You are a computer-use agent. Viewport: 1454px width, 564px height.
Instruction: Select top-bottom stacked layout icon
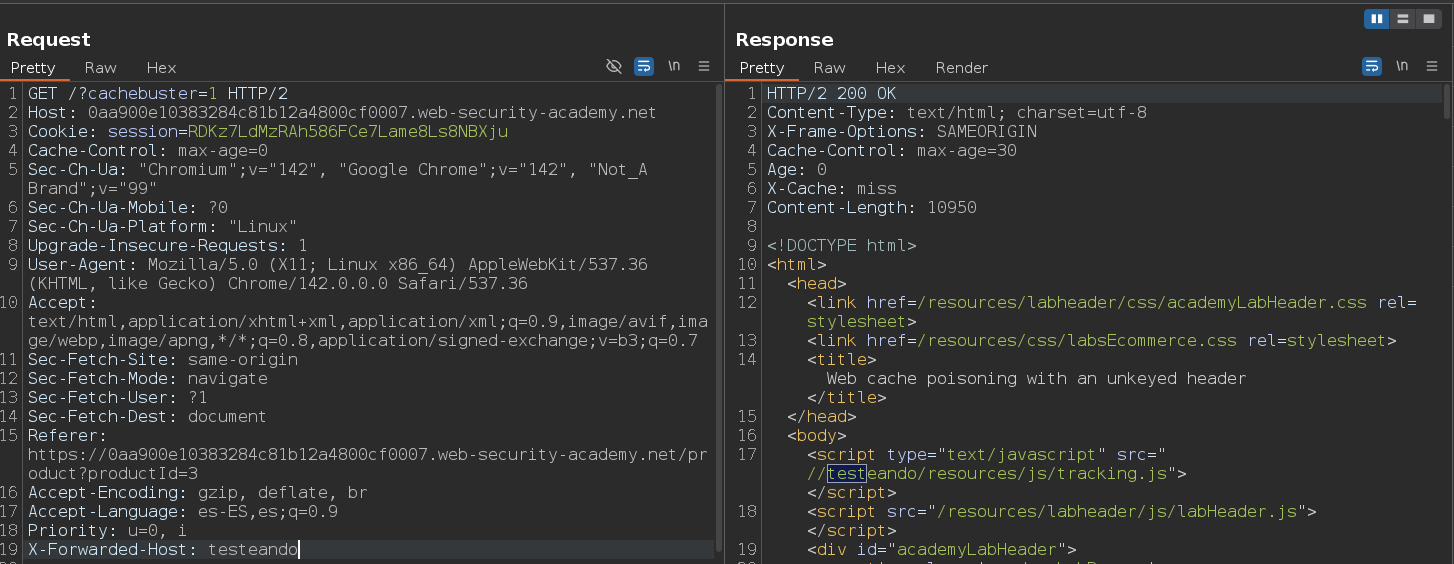coord(1404,19)
